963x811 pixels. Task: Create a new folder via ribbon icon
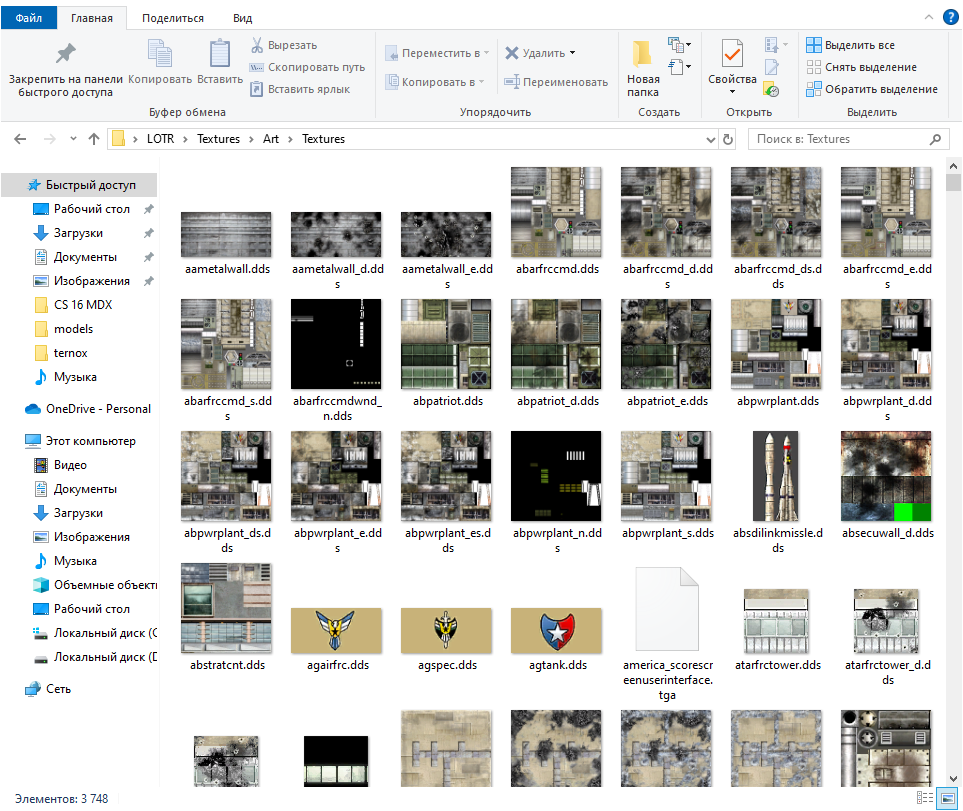tap(642, 54)
